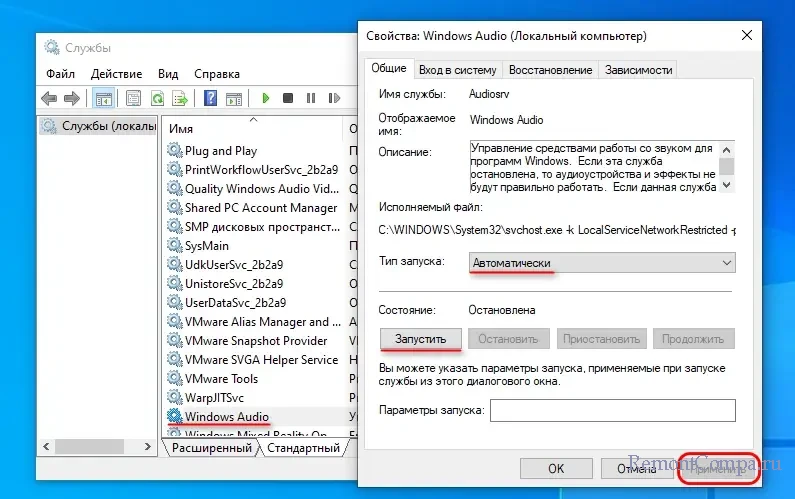Viewport: 795px width, 499px height.
Task: Open the Файл menu
Action: pos(60,74)
